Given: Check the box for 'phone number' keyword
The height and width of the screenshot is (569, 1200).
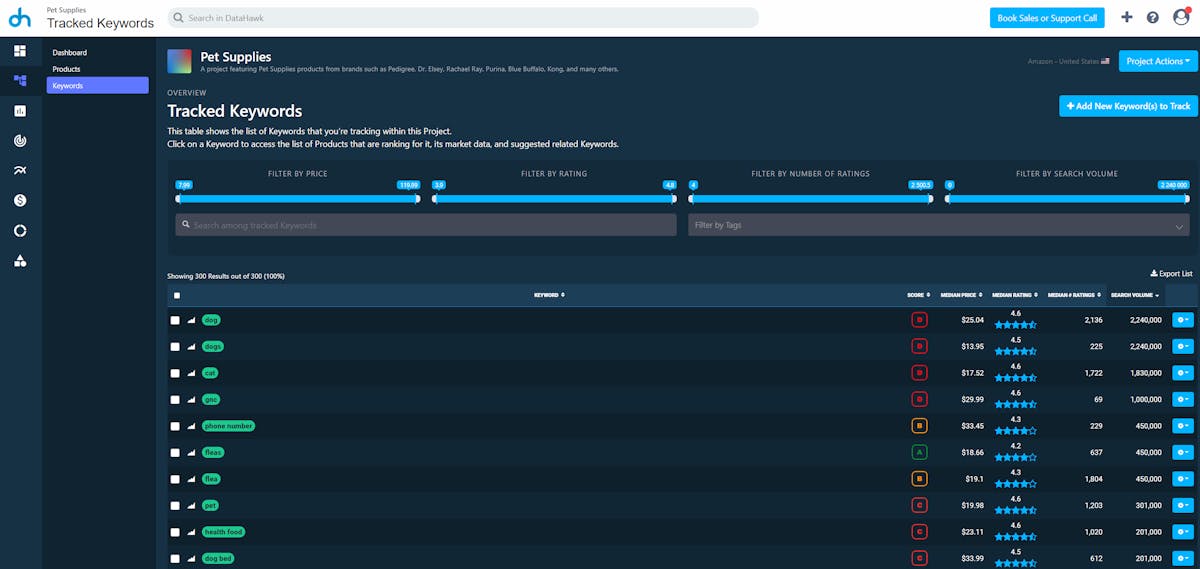Looking at the screenshot, I should (x=175, y=426).
